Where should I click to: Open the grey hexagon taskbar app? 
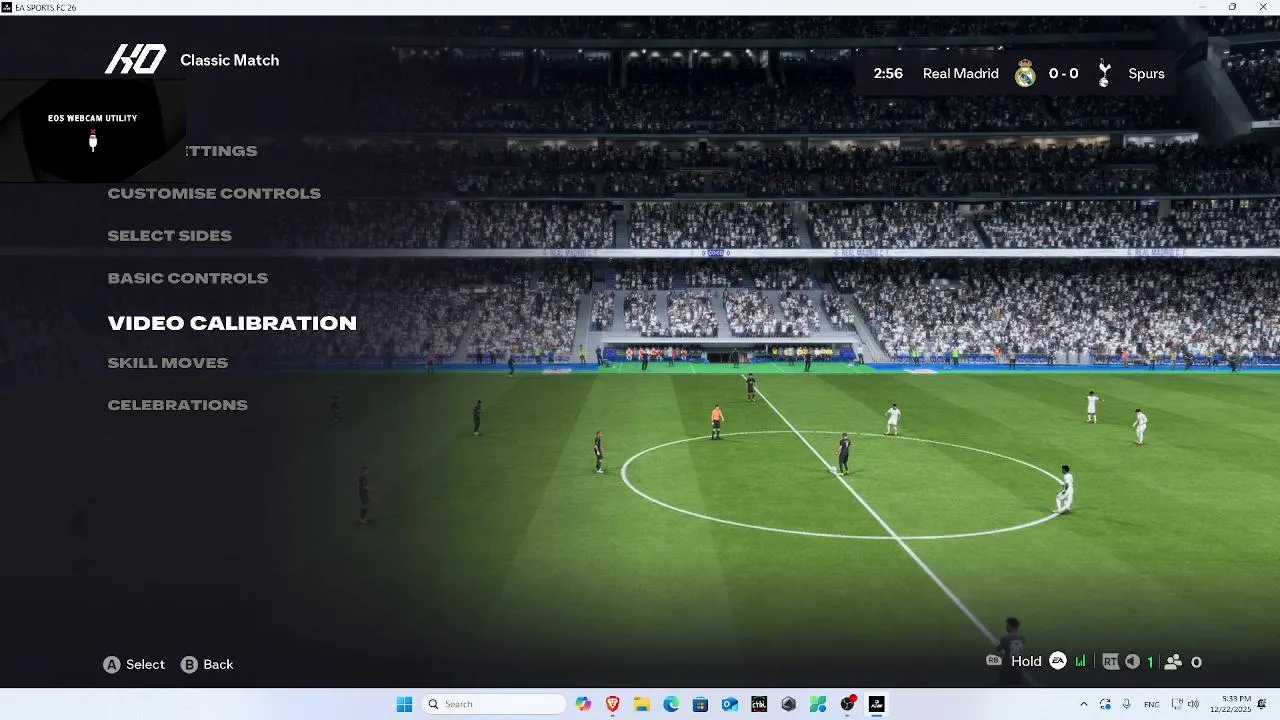coord(788,704)
